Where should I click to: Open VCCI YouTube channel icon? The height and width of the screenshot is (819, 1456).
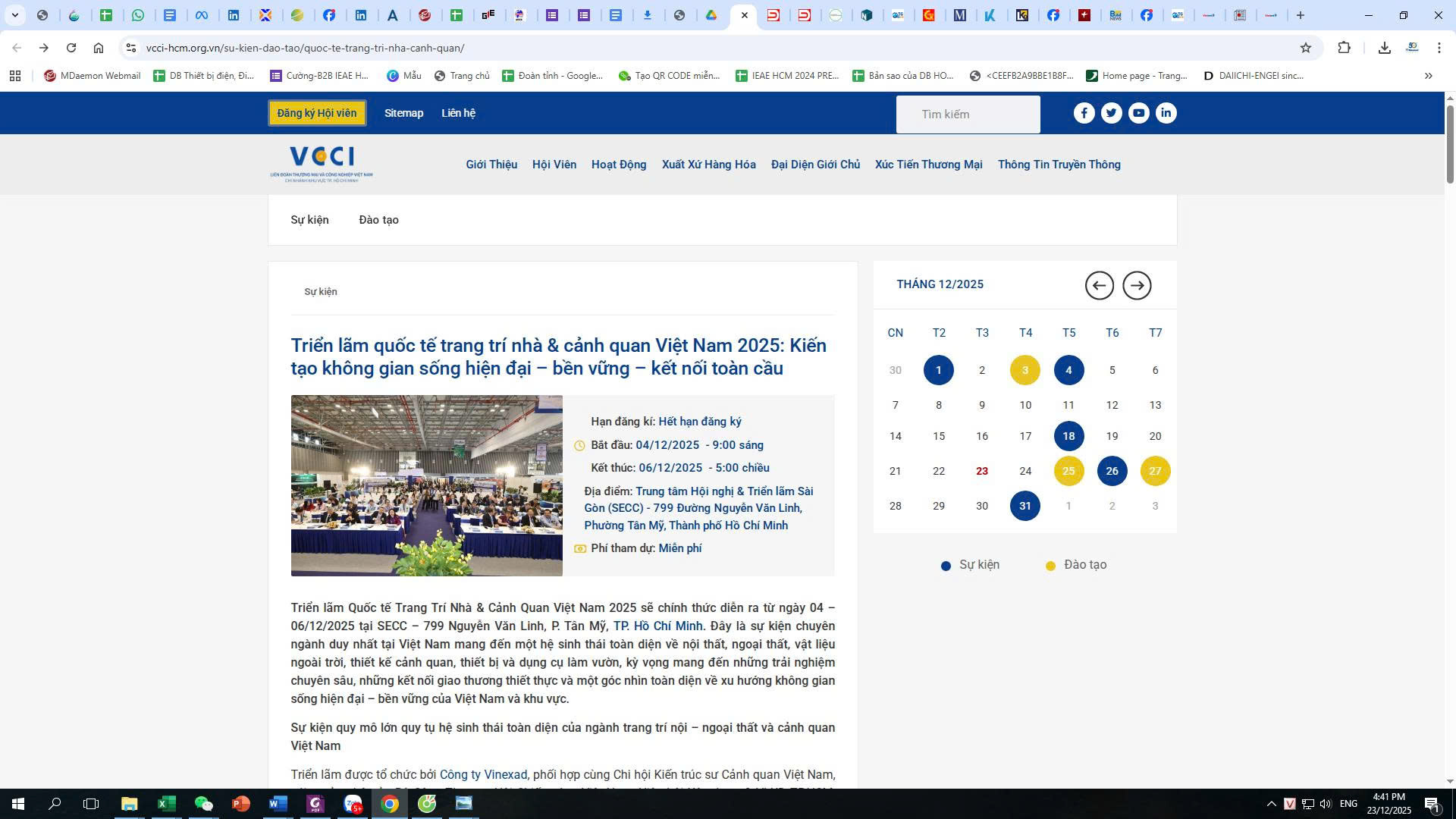coord(1138,113)
